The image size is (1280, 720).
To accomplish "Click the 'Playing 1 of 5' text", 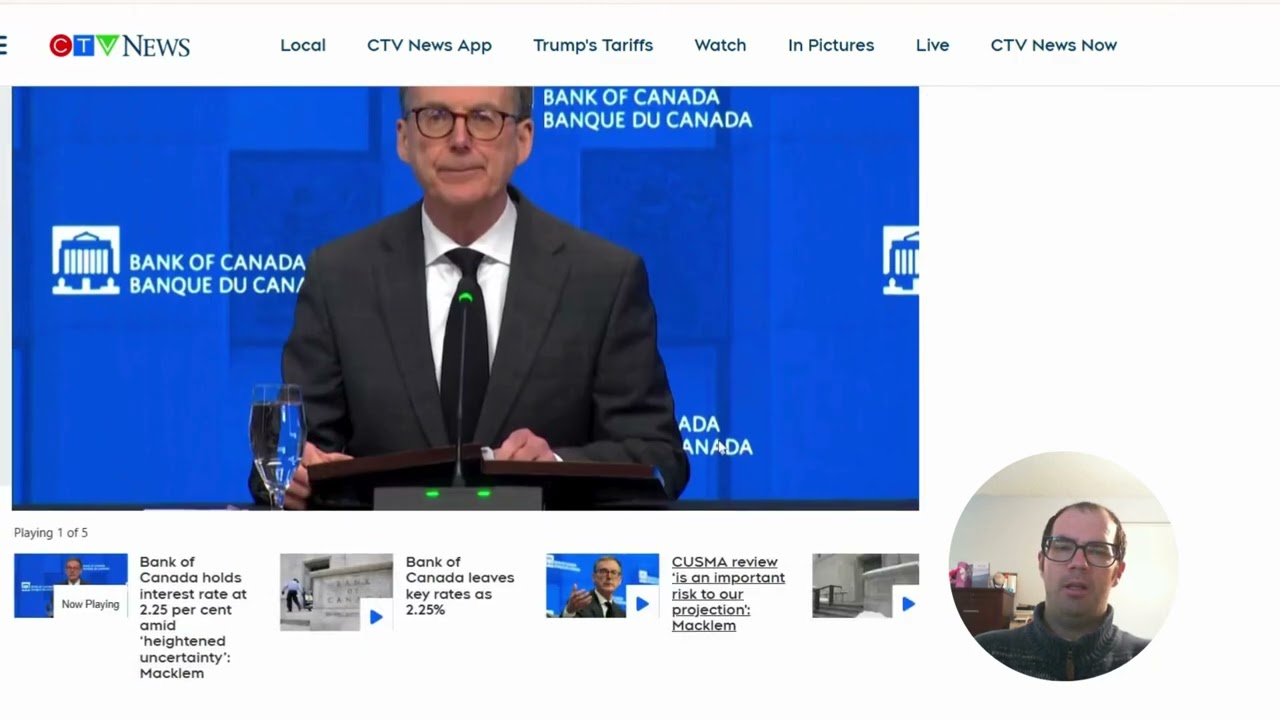I will [51, 532].
